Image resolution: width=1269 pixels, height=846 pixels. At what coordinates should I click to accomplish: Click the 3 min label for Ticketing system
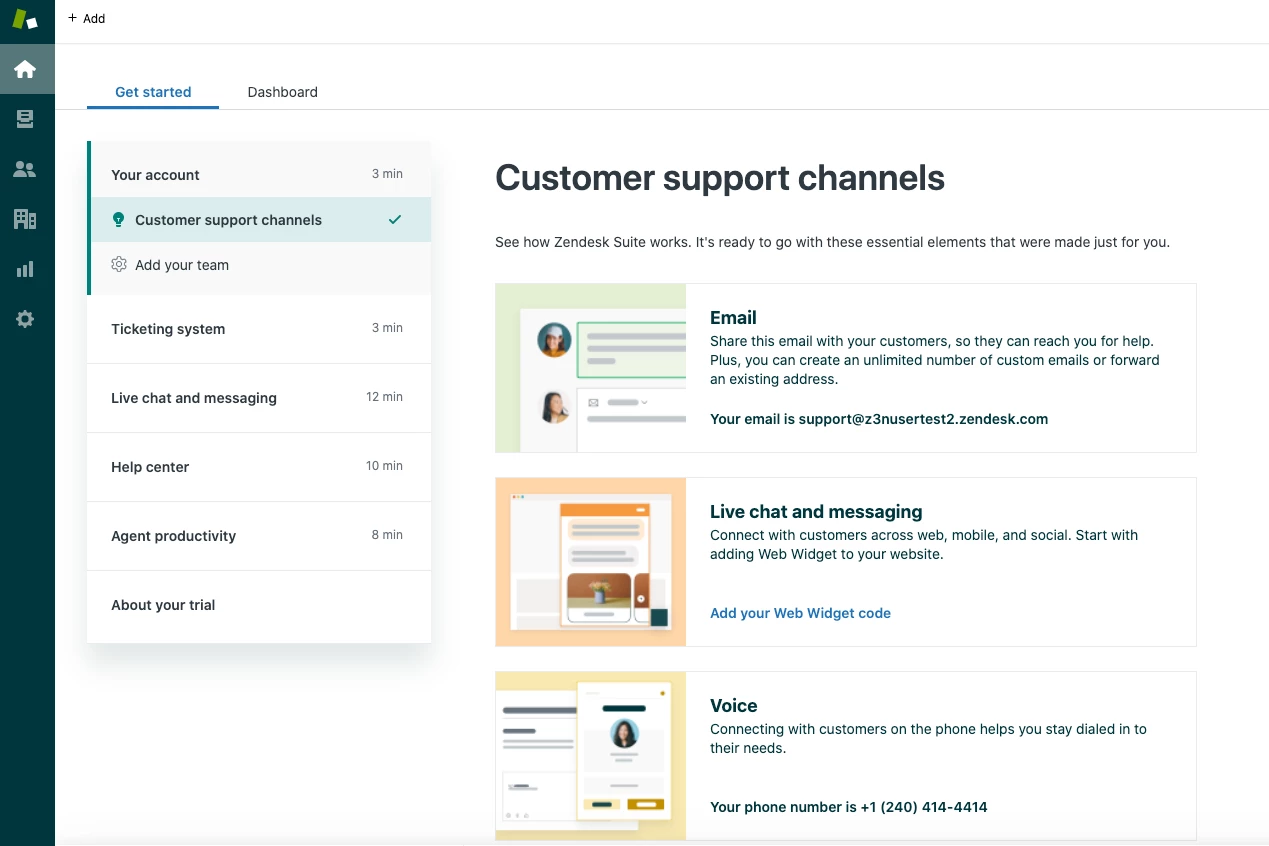[x=387, y=328]
